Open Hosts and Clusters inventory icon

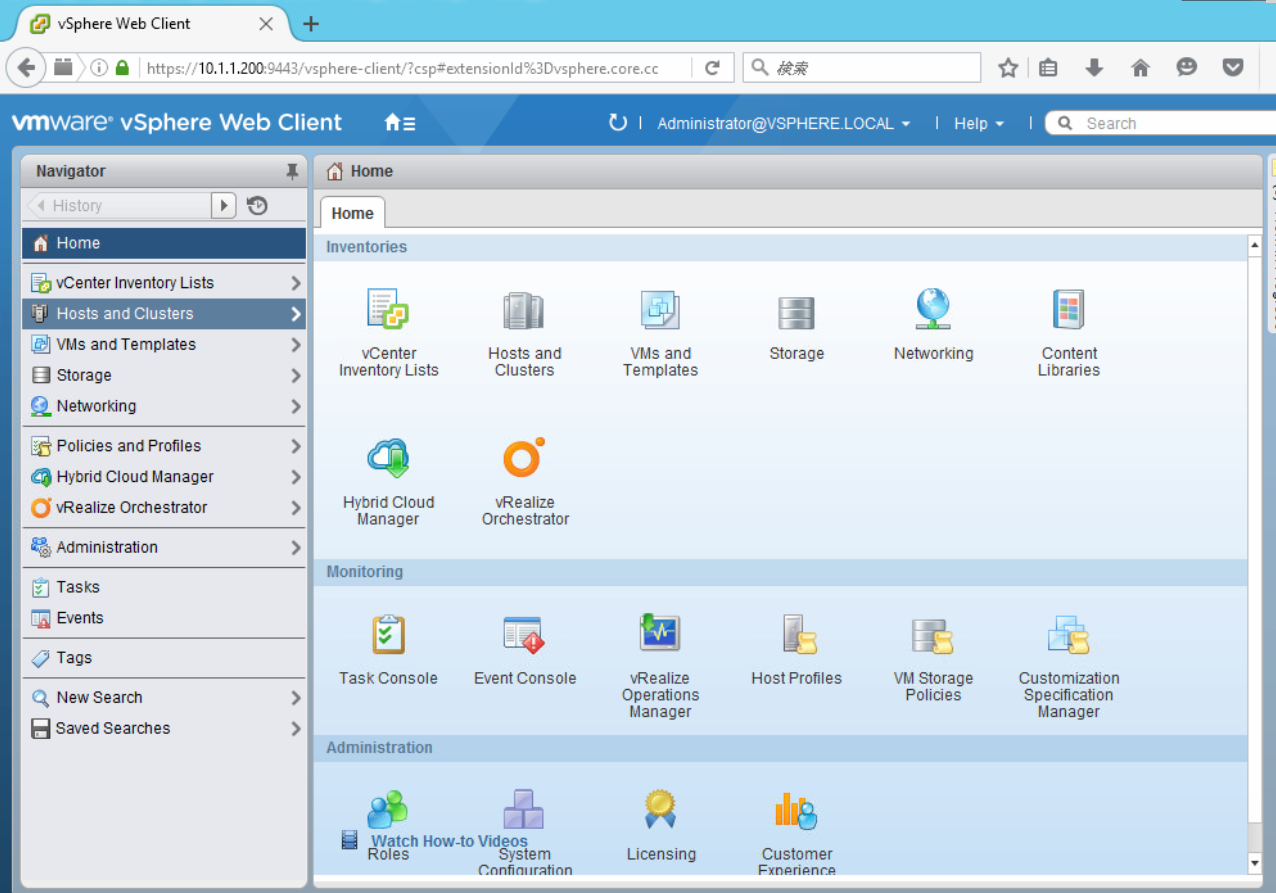(524, 311)
